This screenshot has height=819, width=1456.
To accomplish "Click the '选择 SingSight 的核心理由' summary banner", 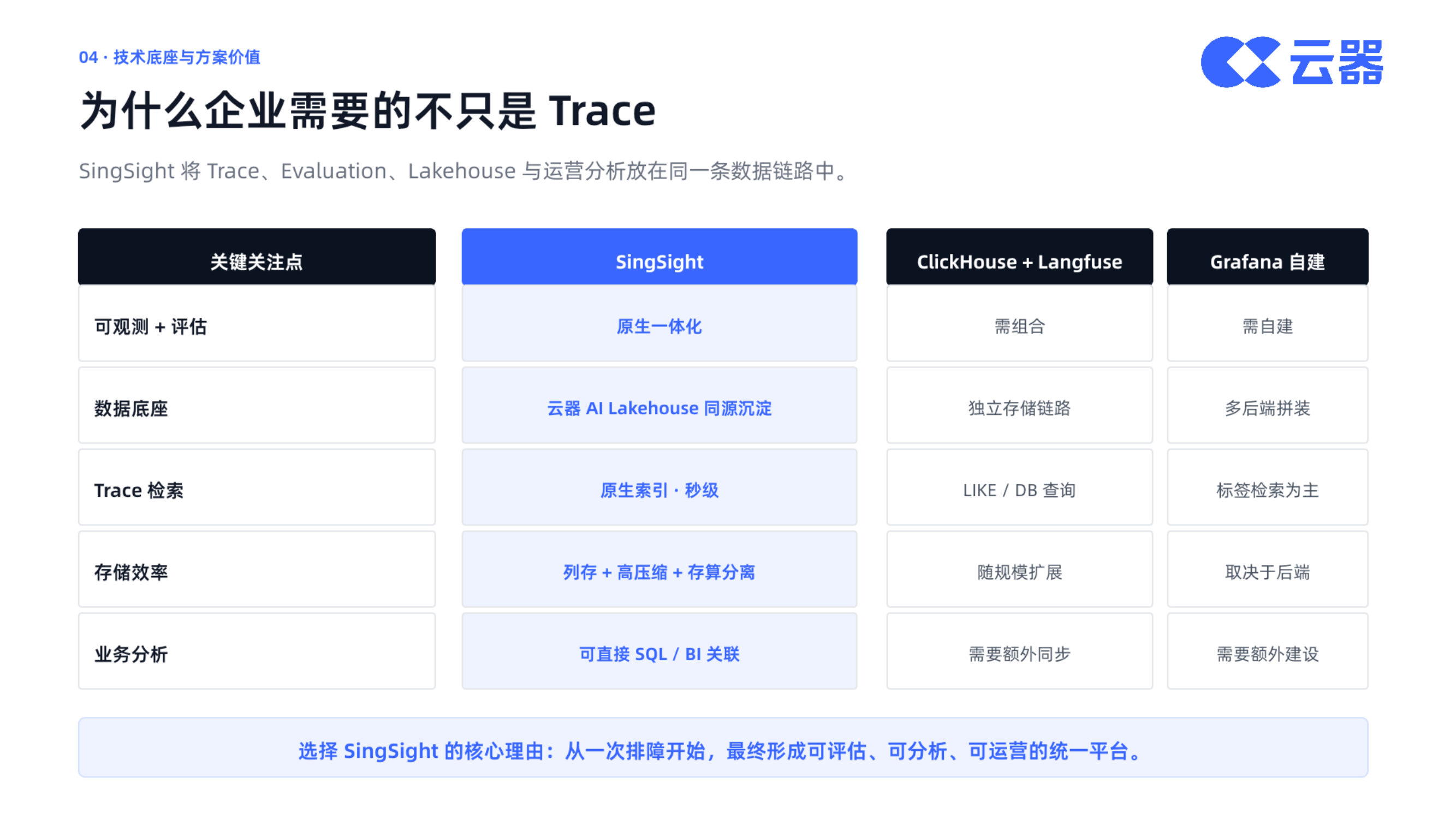I will (x=723, y=747).
